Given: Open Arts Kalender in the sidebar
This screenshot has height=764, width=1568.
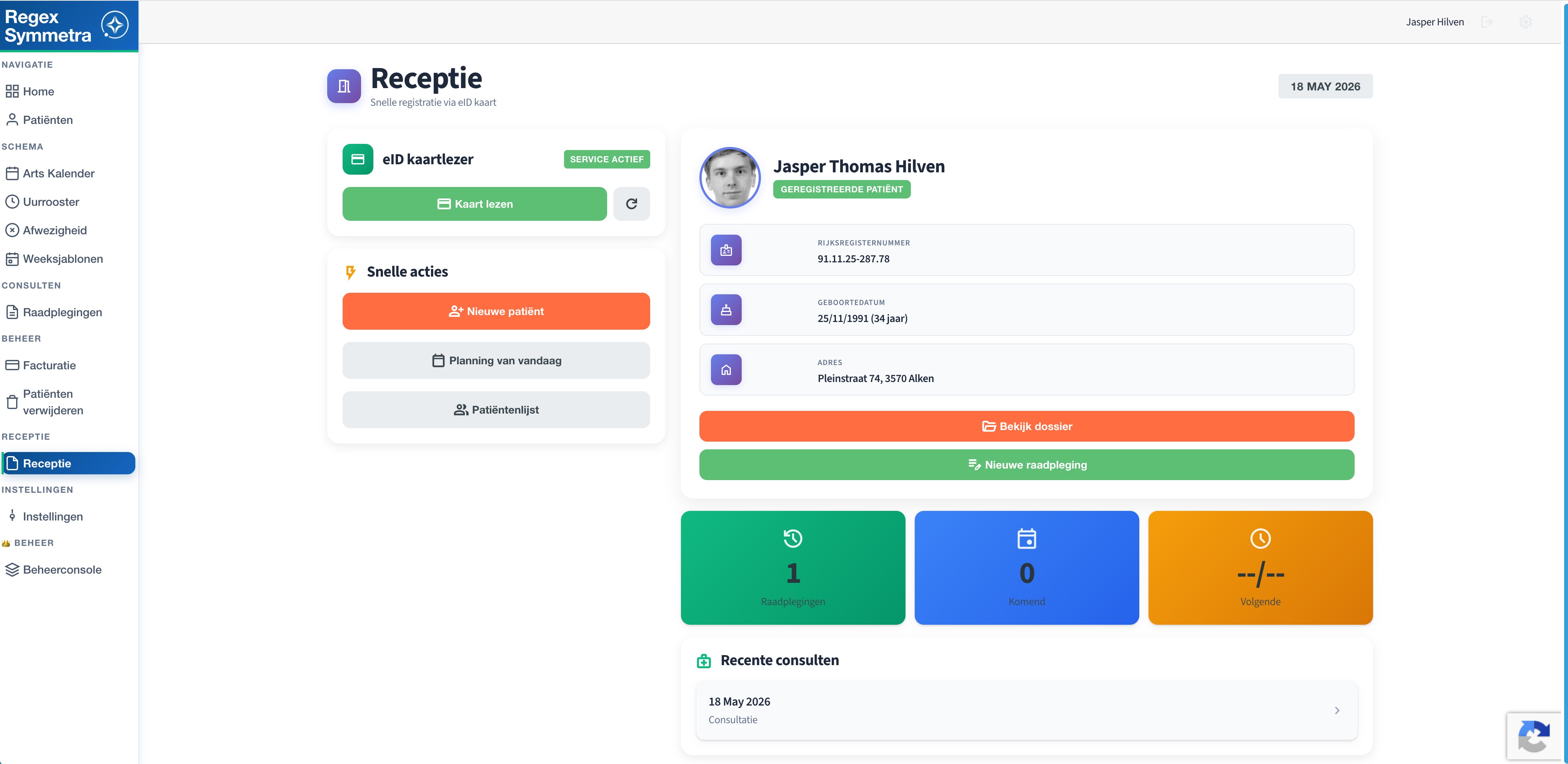Looking at the screenshot, I should click(x=58, y=173).
